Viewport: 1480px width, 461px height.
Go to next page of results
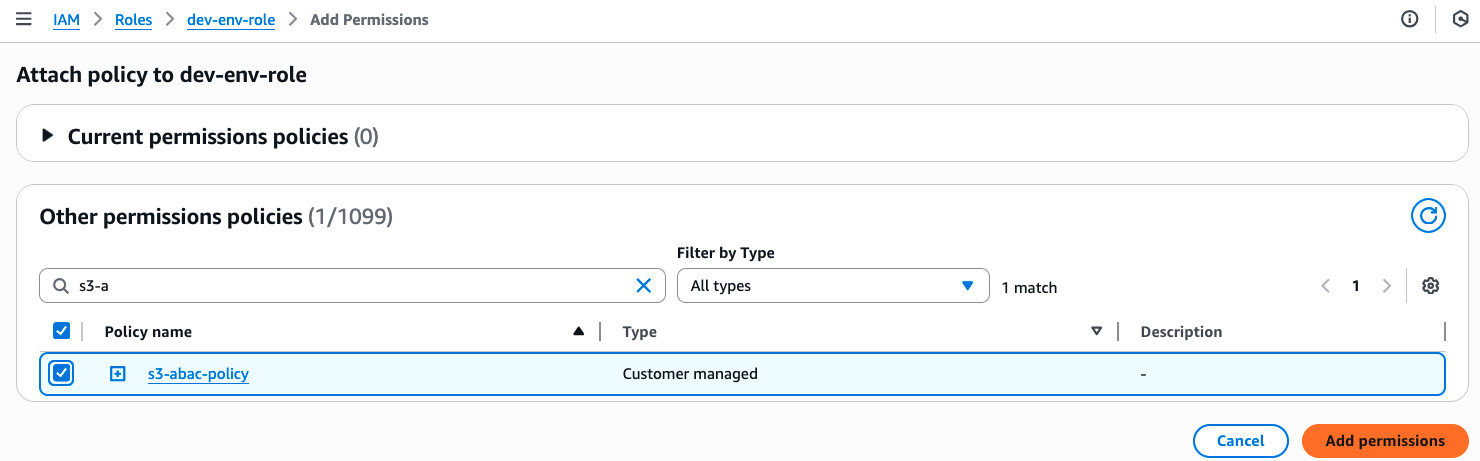(1386, 286)
